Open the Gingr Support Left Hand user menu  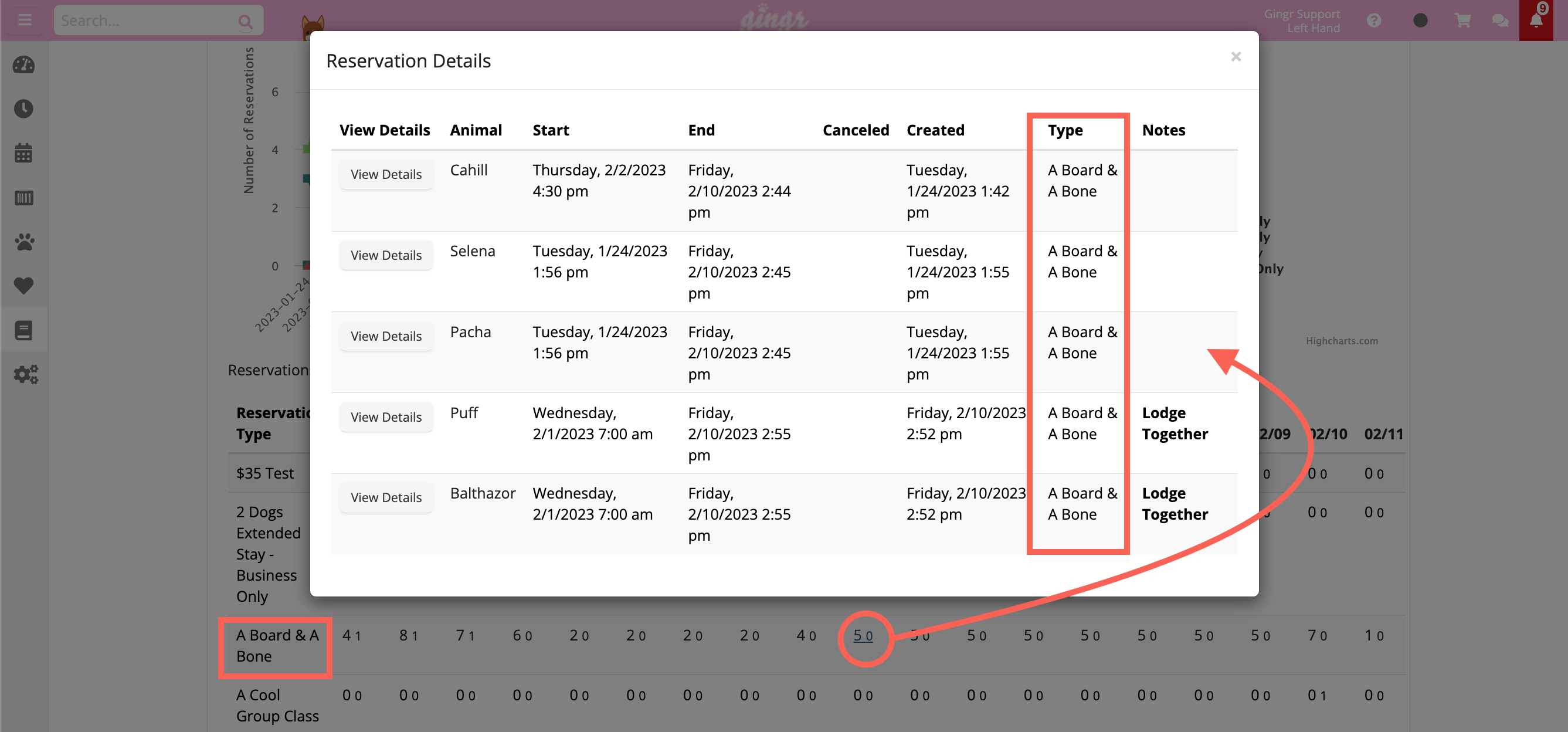point(1302,20)
